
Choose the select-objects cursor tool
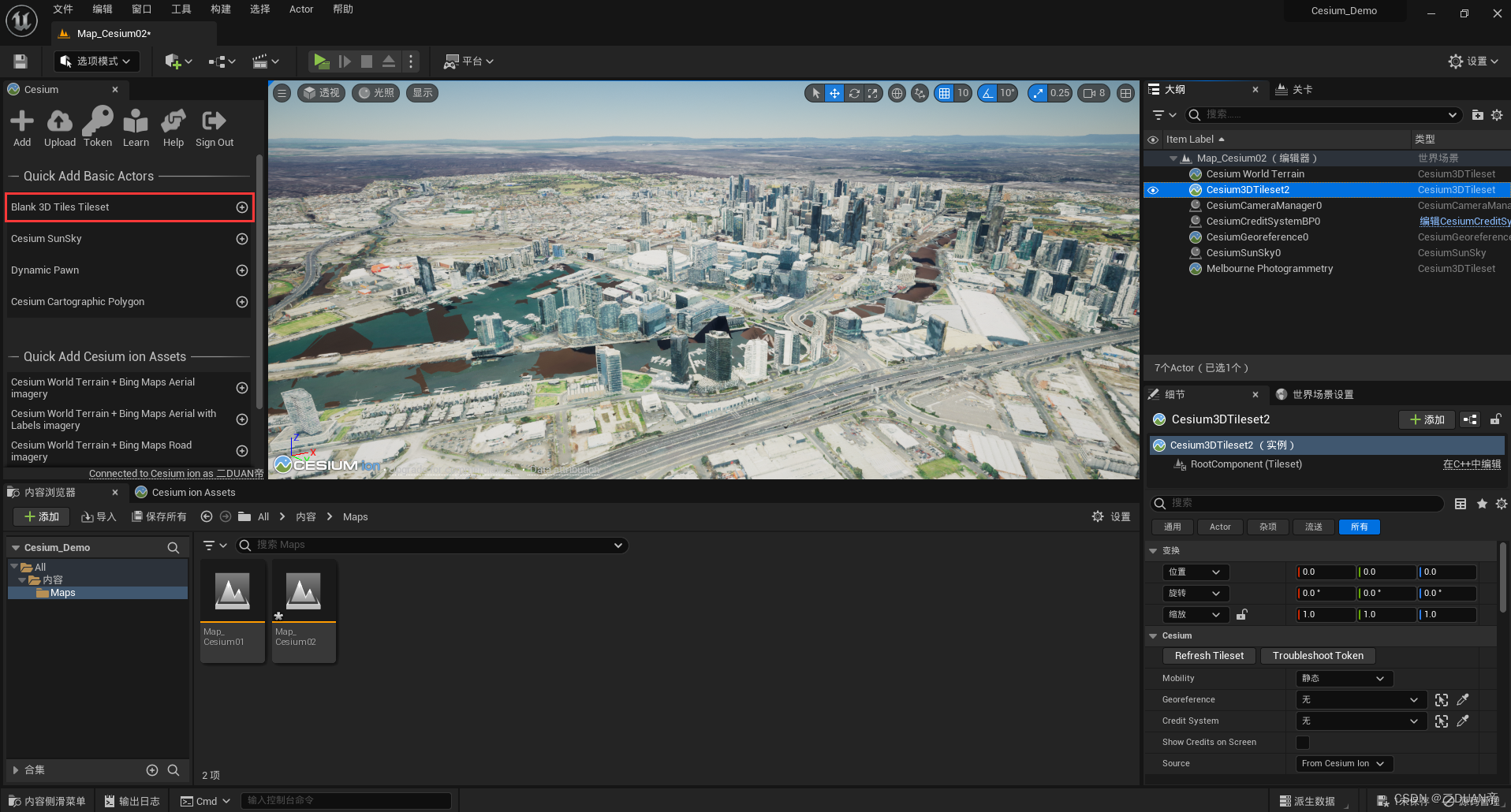coord(815,93)
